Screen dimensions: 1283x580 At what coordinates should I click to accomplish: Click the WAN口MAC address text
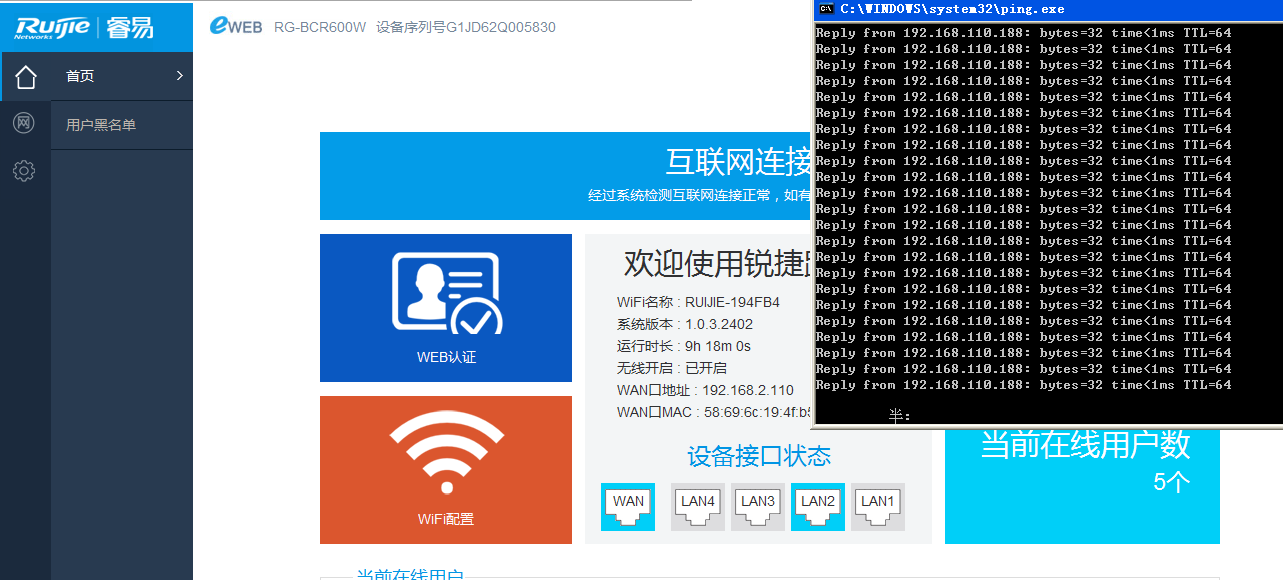click(x=713, y=412)
